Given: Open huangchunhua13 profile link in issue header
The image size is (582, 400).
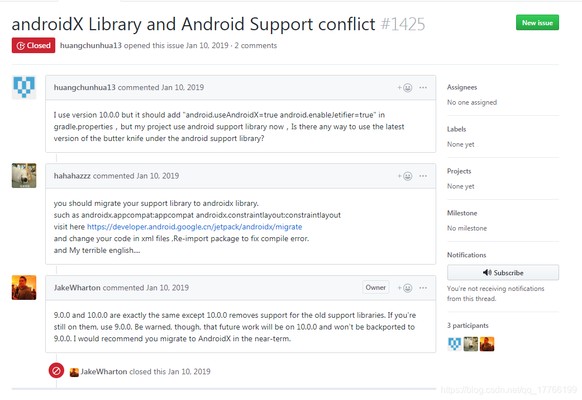Looking at the screenshot, I should (91, 45).
